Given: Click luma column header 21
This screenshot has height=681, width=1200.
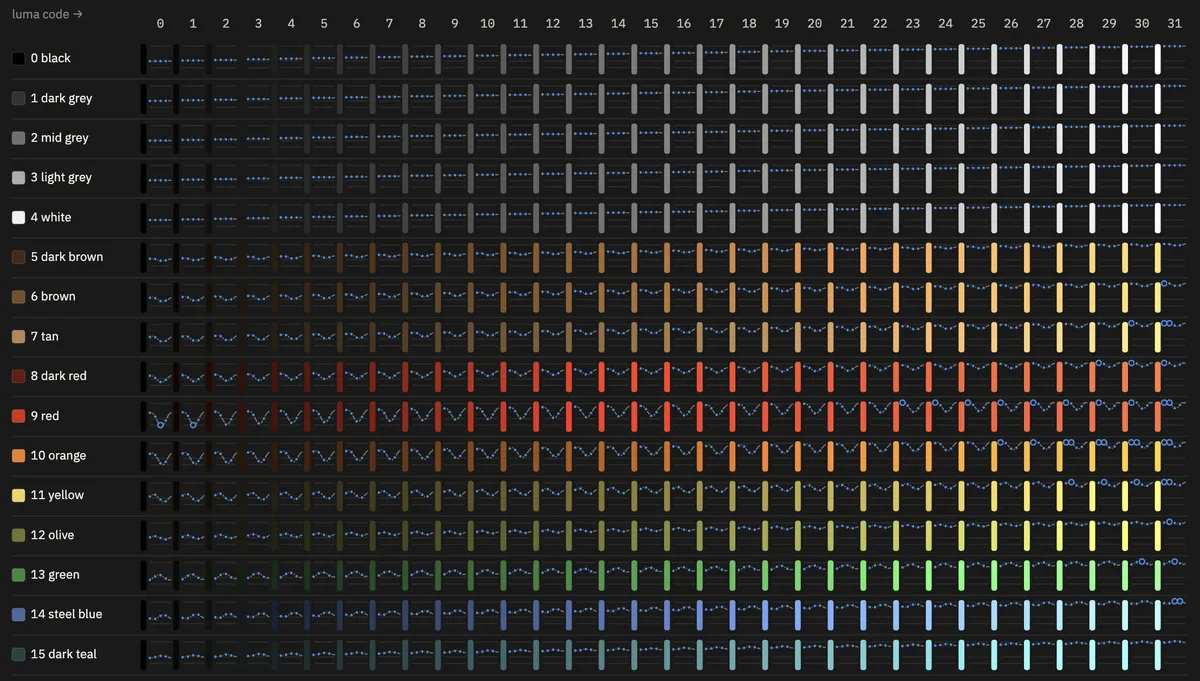Looking at the screenshot, I should (847, 23).
